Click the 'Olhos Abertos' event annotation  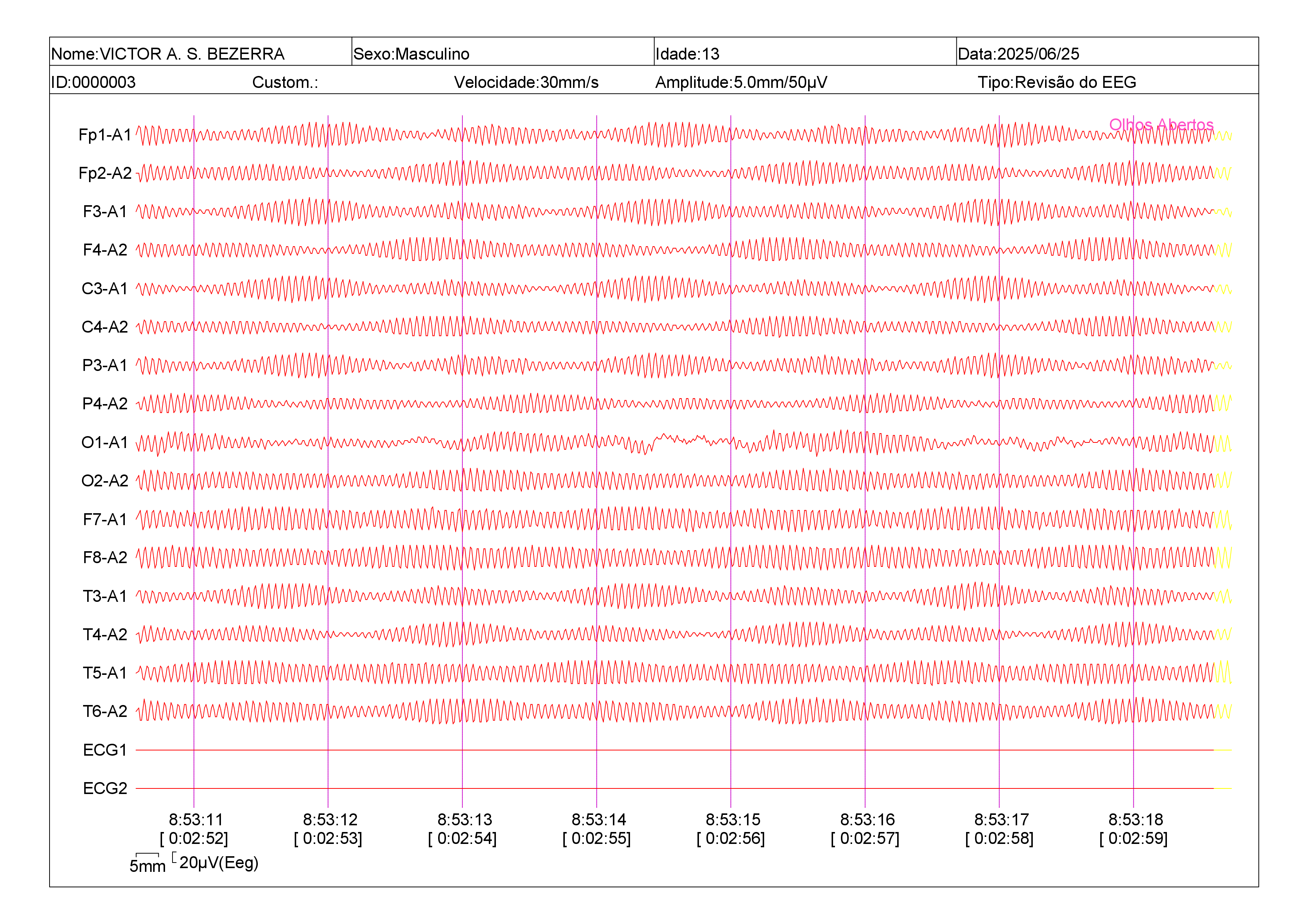tap(1161, 124)
